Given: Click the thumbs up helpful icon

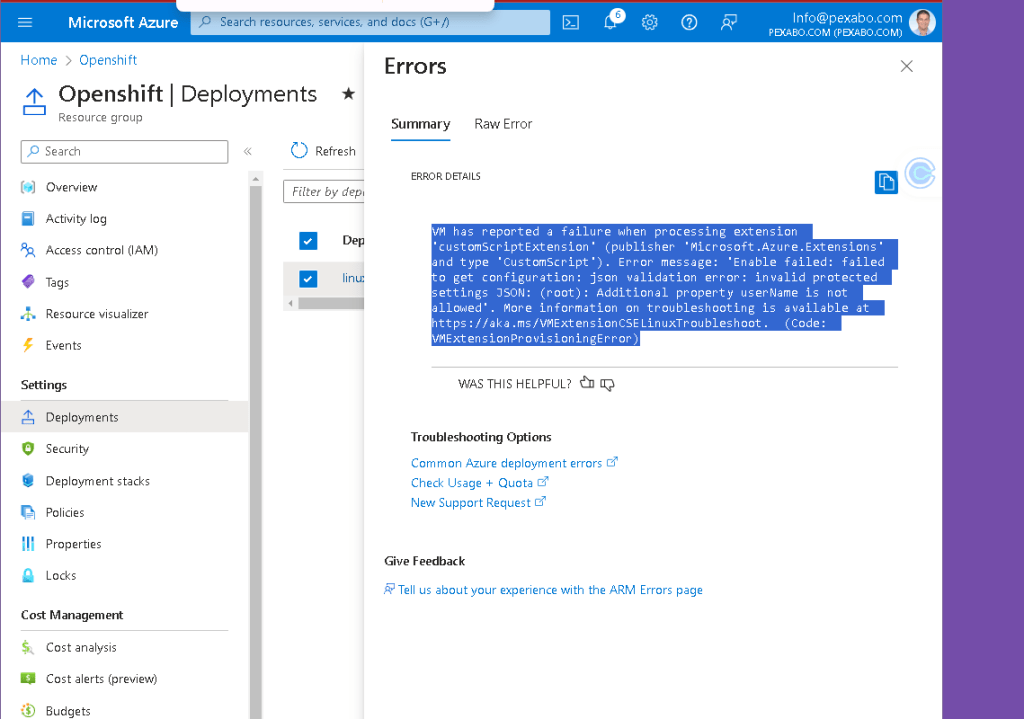Looking at the screenshot, I should [587, 383].
